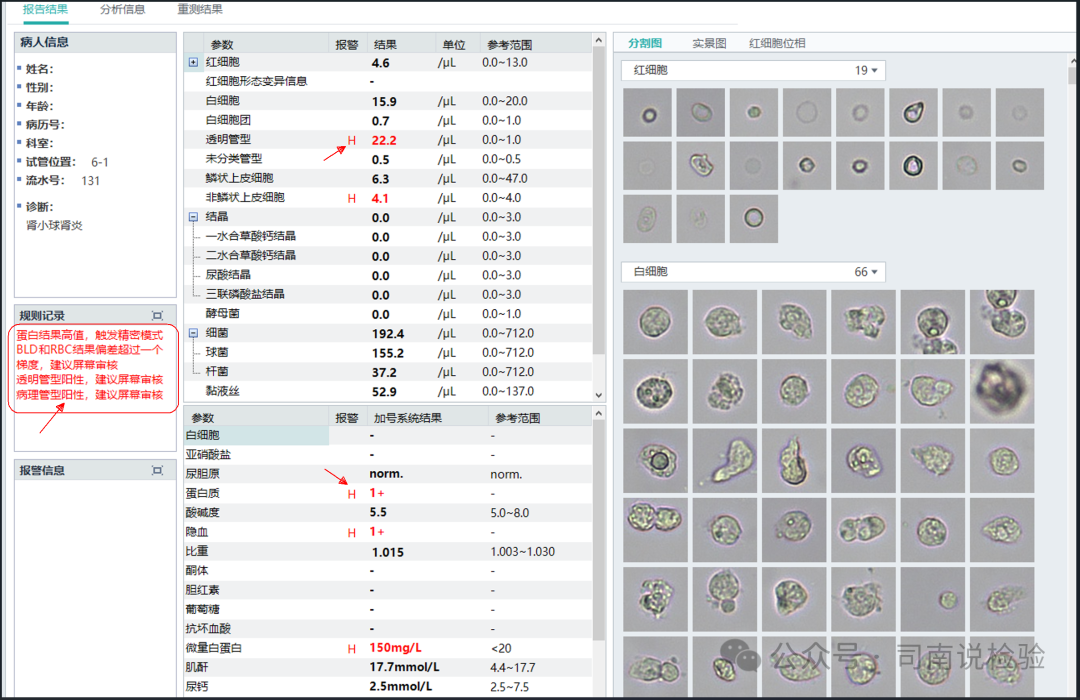Open the 重测结果 tab
The height and width of the screenshot is (700, 1080).
(x=200, y=10)
